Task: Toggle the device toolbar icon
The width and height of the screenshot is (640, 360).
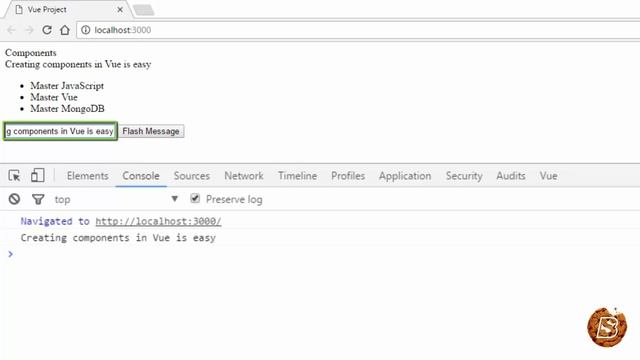Action: point(38,176)
